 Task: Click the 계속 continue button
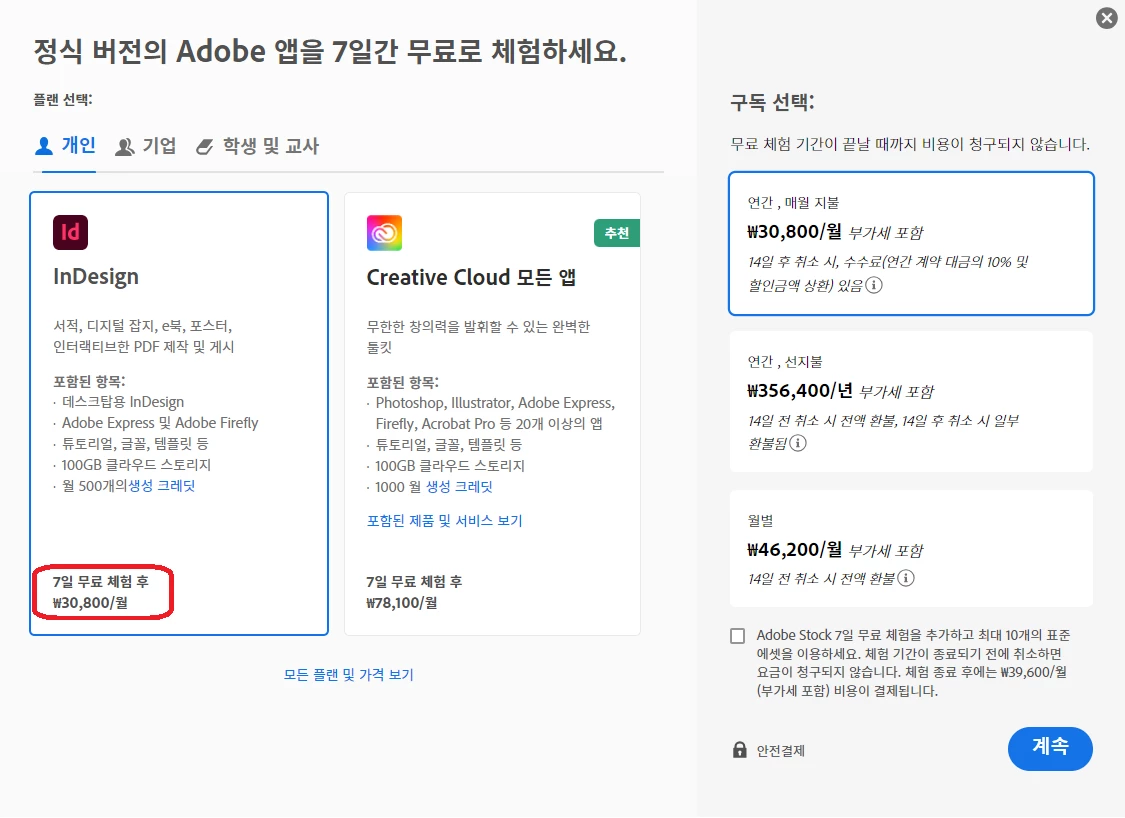pyautogui.click(x=1050, y=748)
